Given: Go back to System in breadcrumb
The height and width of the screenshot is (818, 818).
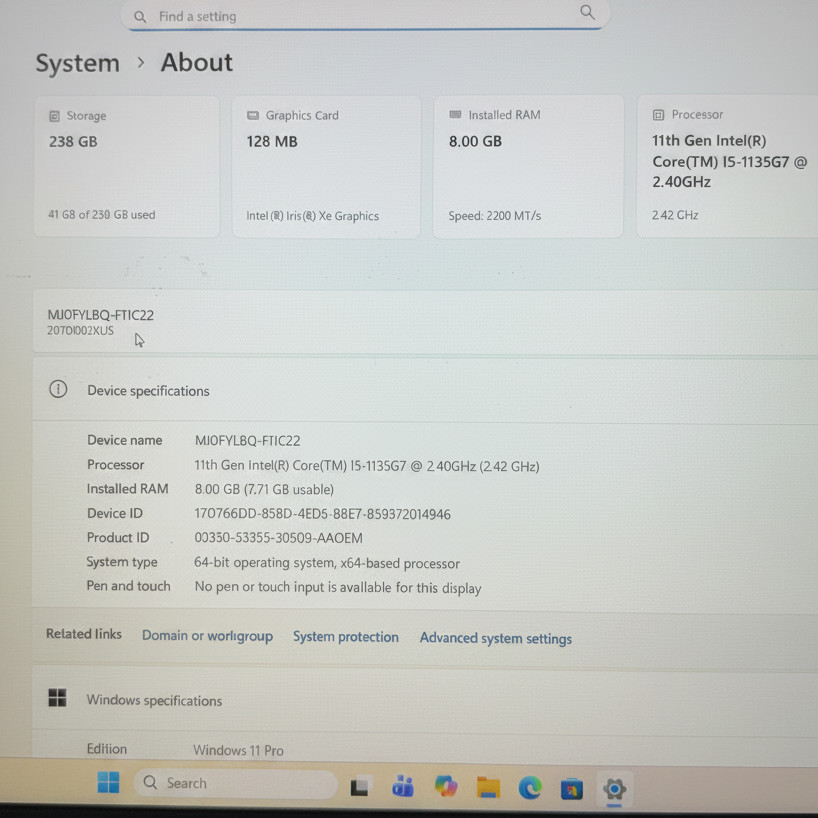Looking at the screenshot, I should tap(78, 64).
